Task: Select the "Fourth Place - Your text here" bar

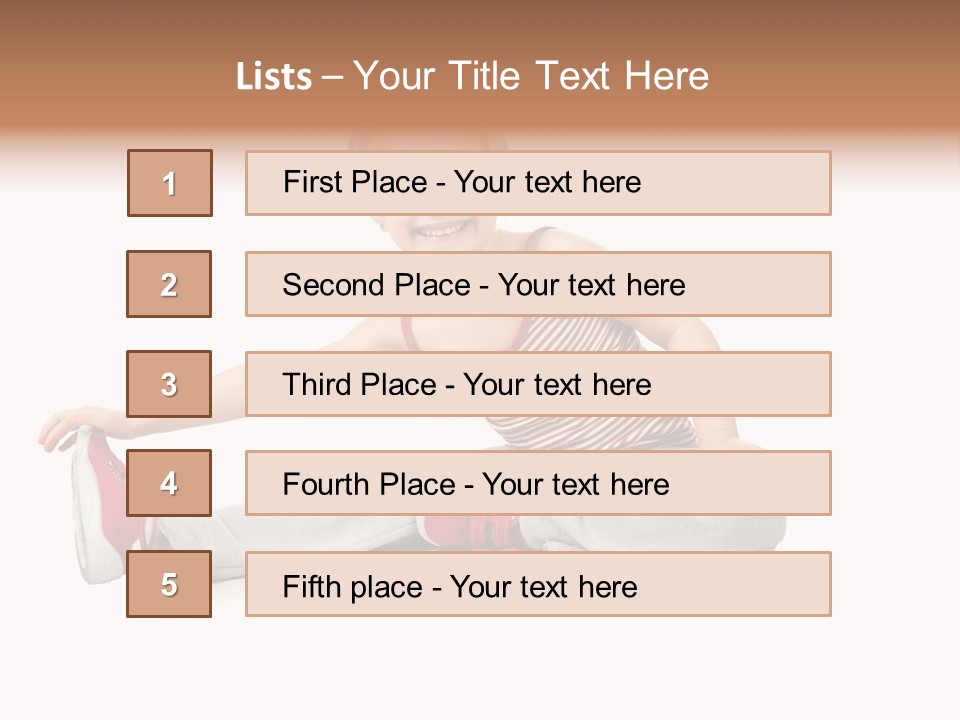Action: [538, 484]
